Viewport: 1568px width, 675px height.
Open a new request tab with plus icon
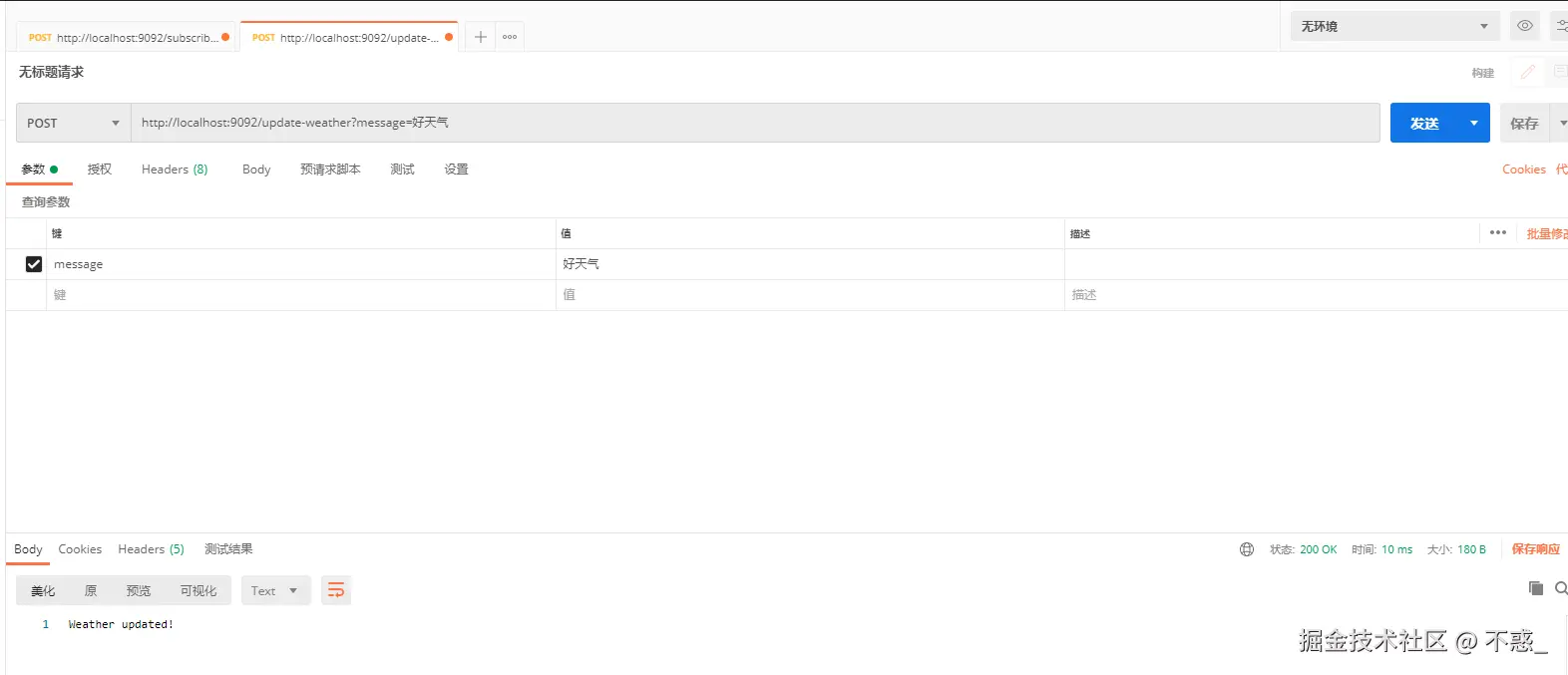[x=480, y=37]
